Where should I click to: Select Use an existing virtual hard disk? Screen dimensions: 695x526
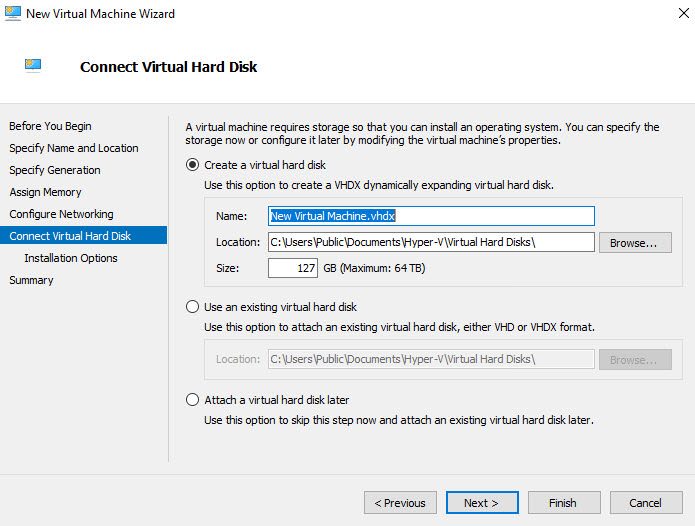coord(192,307)
